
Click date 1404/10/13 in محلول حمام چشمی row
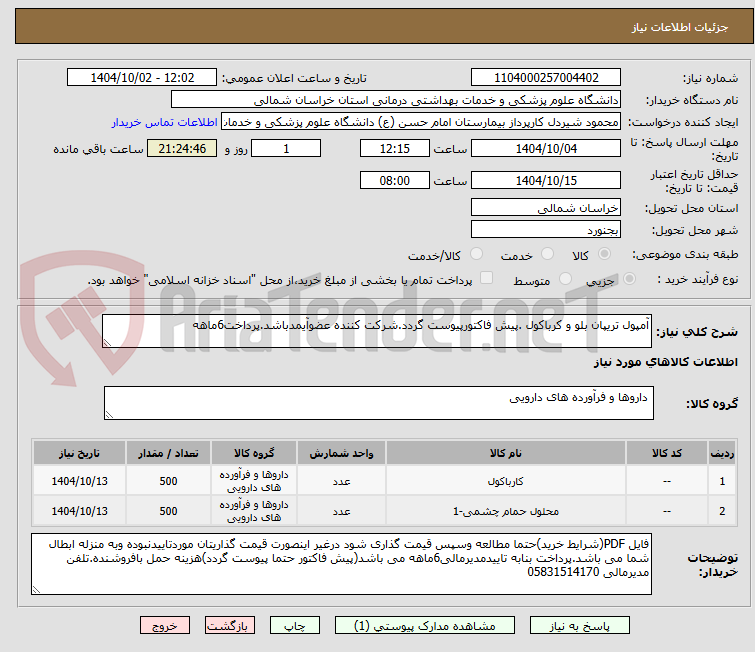[x=79, y=510]
